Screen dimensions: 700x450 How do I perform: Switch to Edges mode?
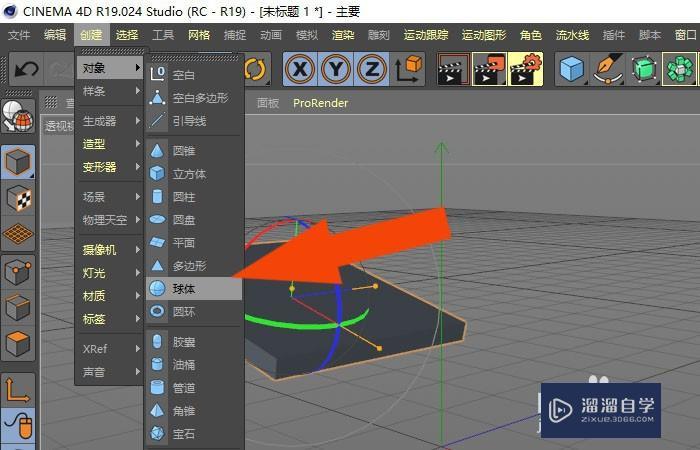click(x=18, y=308)
